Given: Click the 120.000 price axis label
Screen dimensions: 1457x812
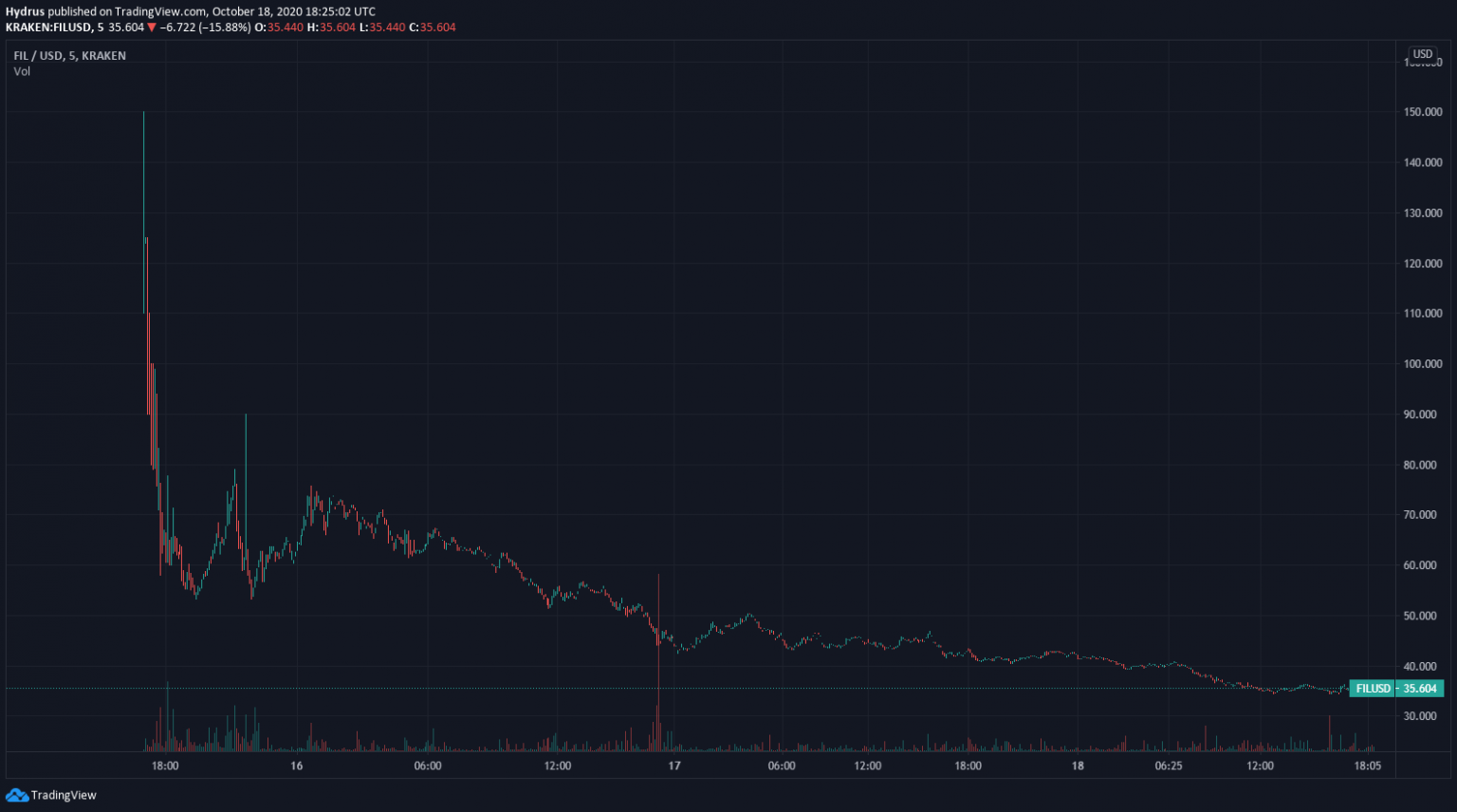Looking at the screenshot, I should pyautogui.click(x=1423, y=263).
